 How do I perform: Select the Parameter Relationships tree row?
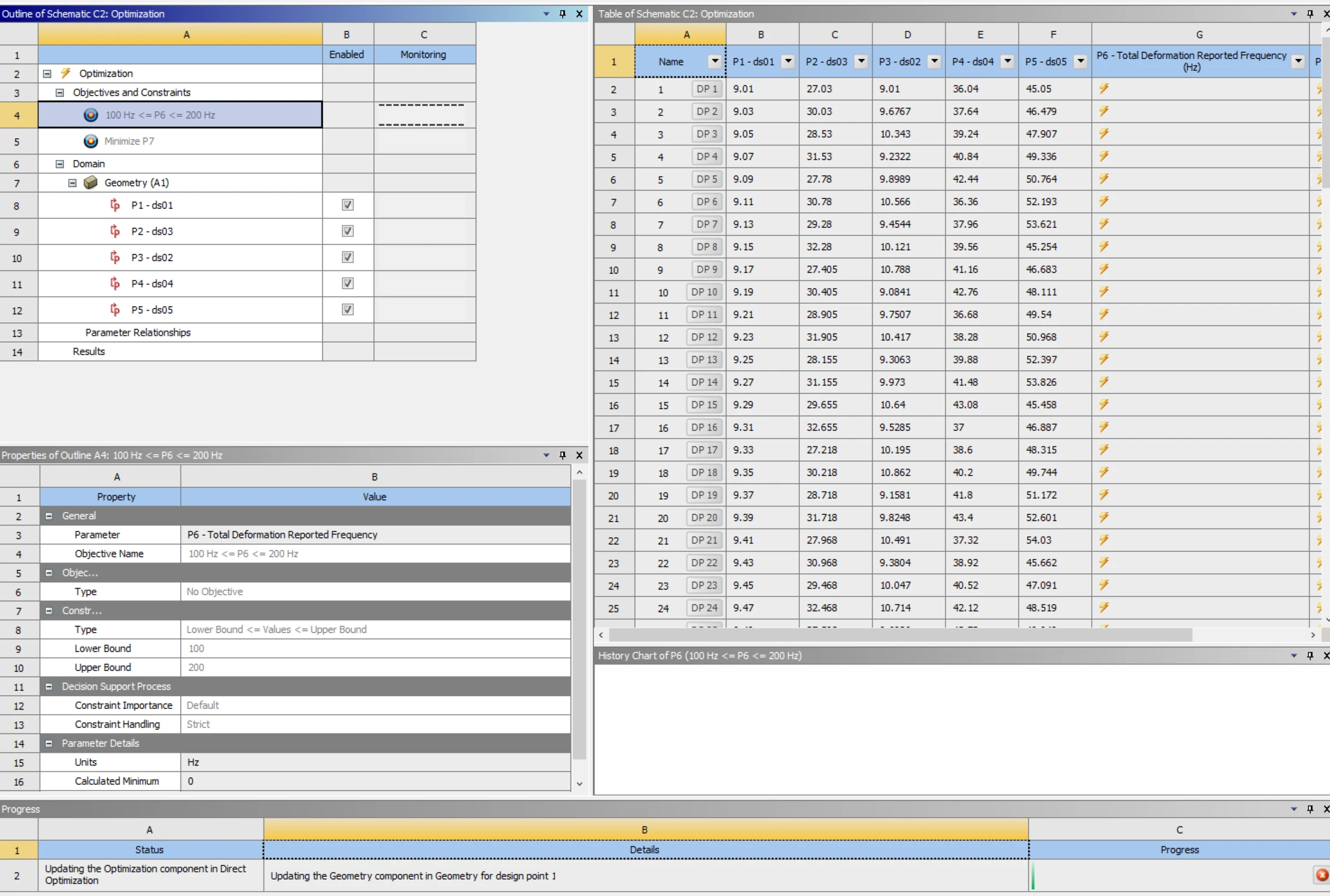(180, 332)
